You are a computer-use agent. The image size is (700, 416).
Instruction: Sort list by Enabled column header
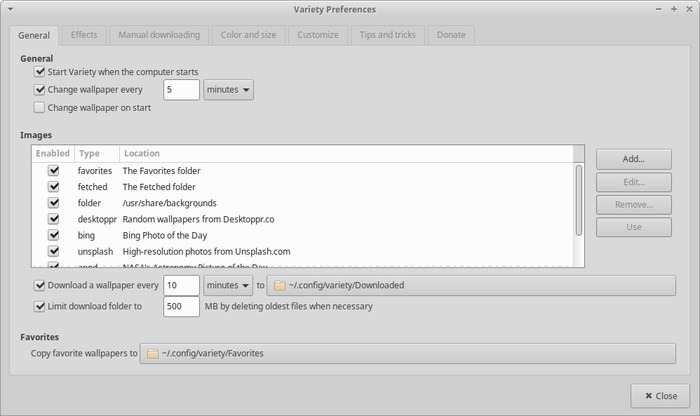pyautogui.click(x=53, y=154)
